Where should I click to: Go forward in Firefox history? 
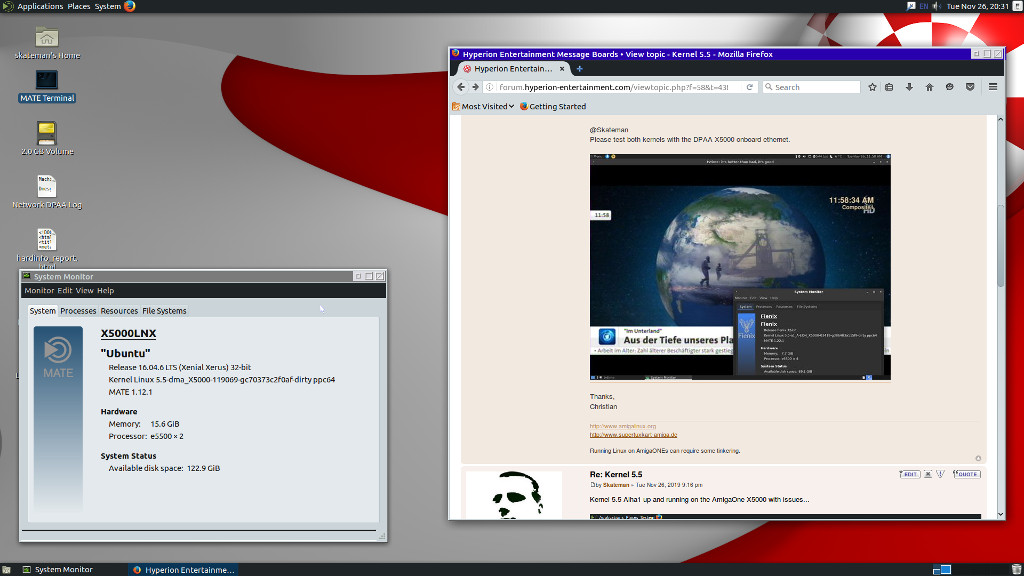[x=475, y=87]
